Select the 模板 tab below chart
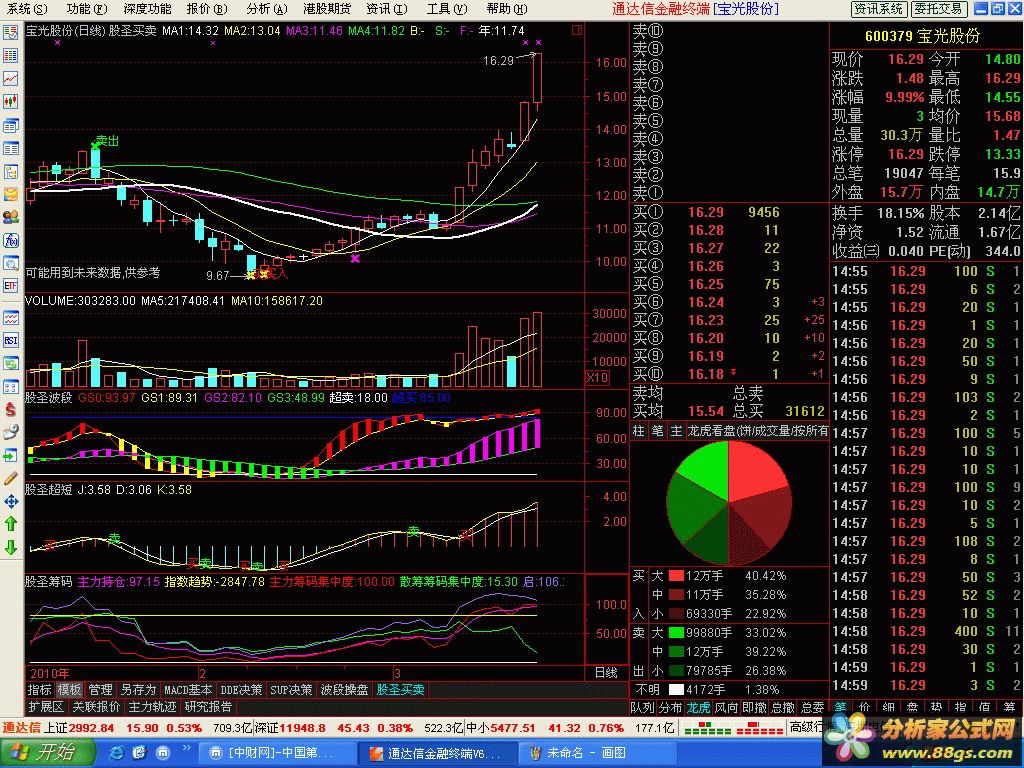This screenshot has height=768, width=1024. [x=69, y=690]
